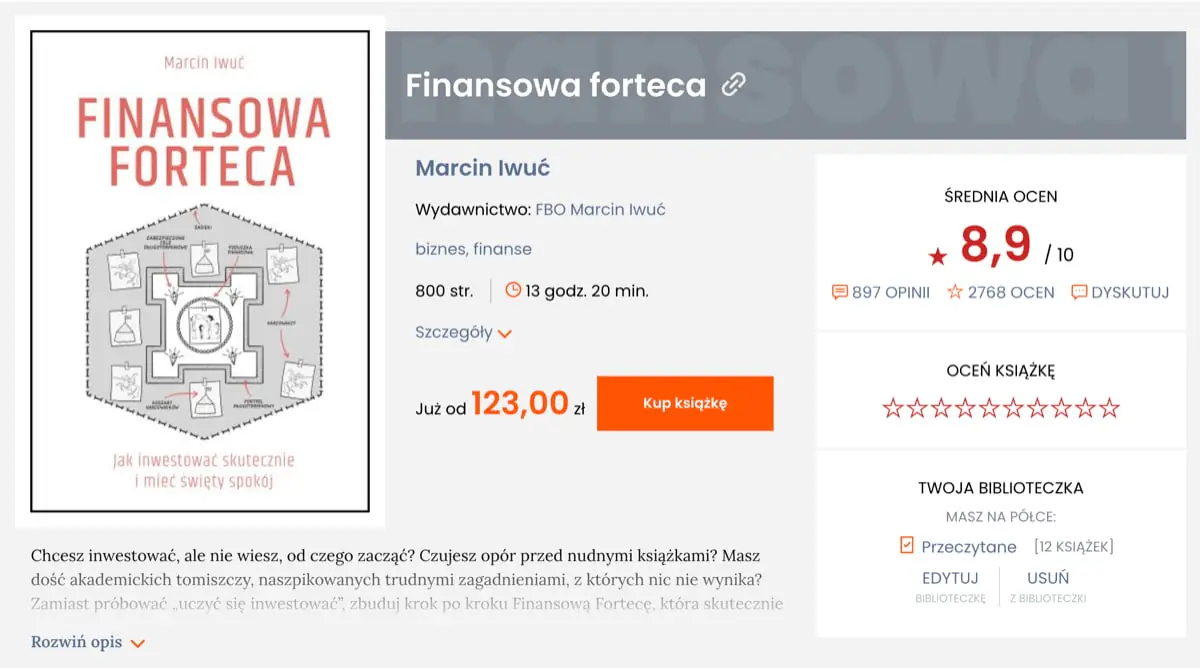The height and width of the screenshot is (668, 1200).
Task: Open the author link Marcin Iwuć
Action: [482, 168]
